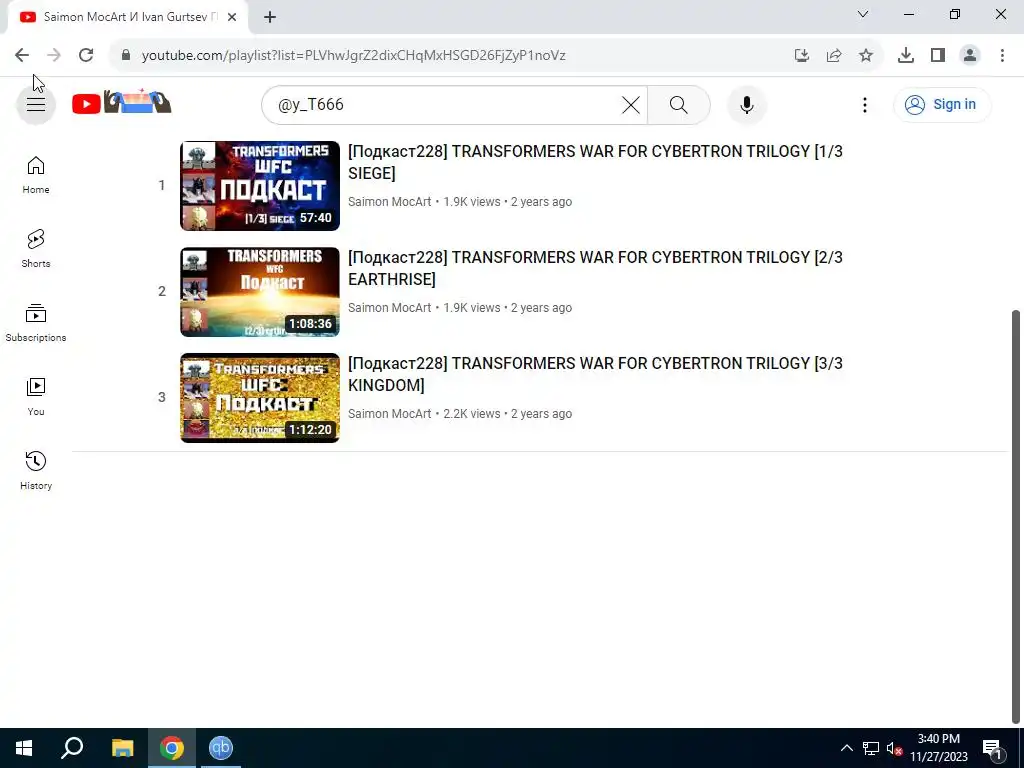Open the notification center
The height and width of the screenshot is (768, 1024).
coord(992,748)
